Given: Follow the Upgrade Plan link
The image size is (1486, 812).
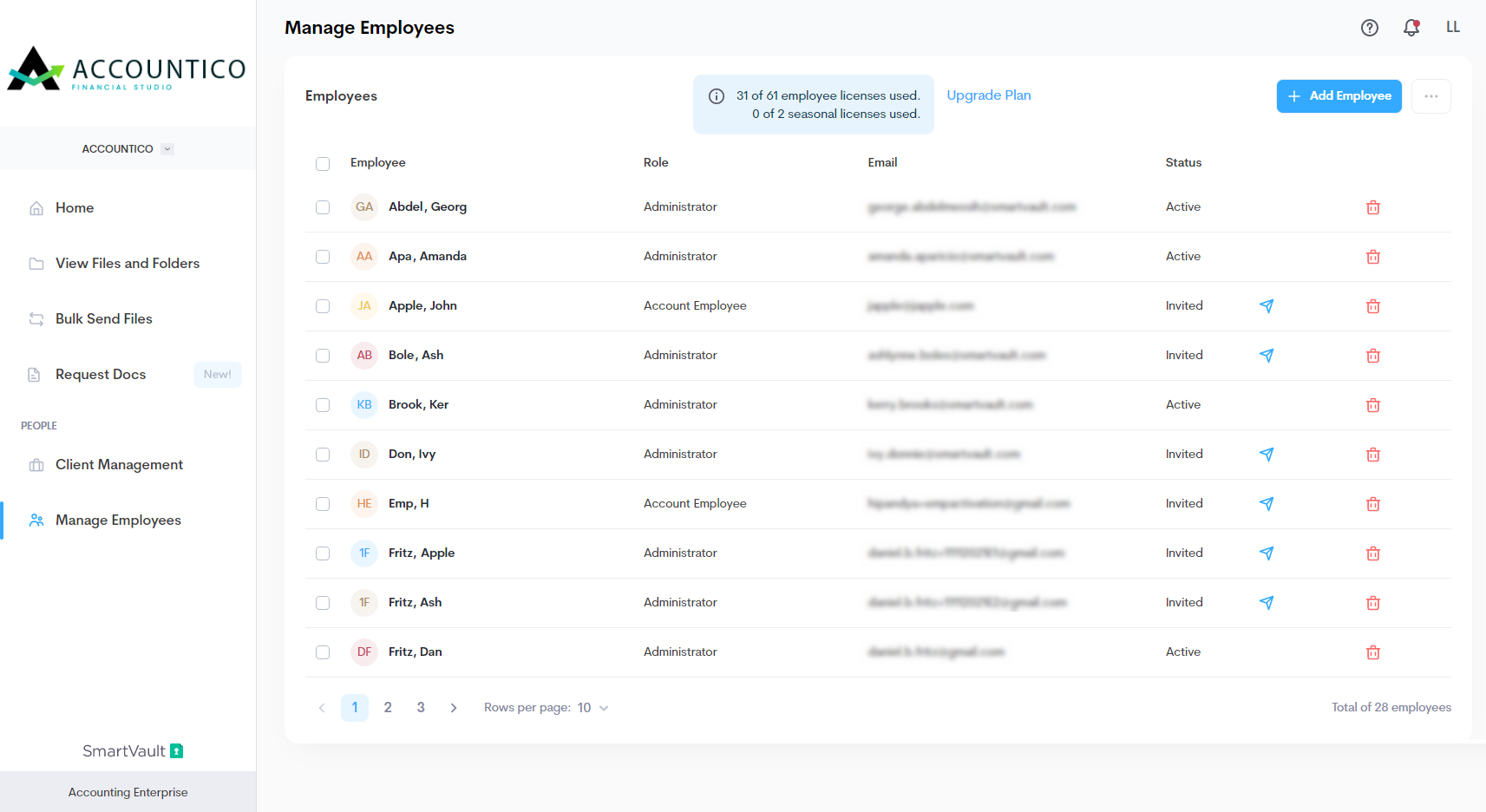Looking at the screenshot, I should point(988,95).
